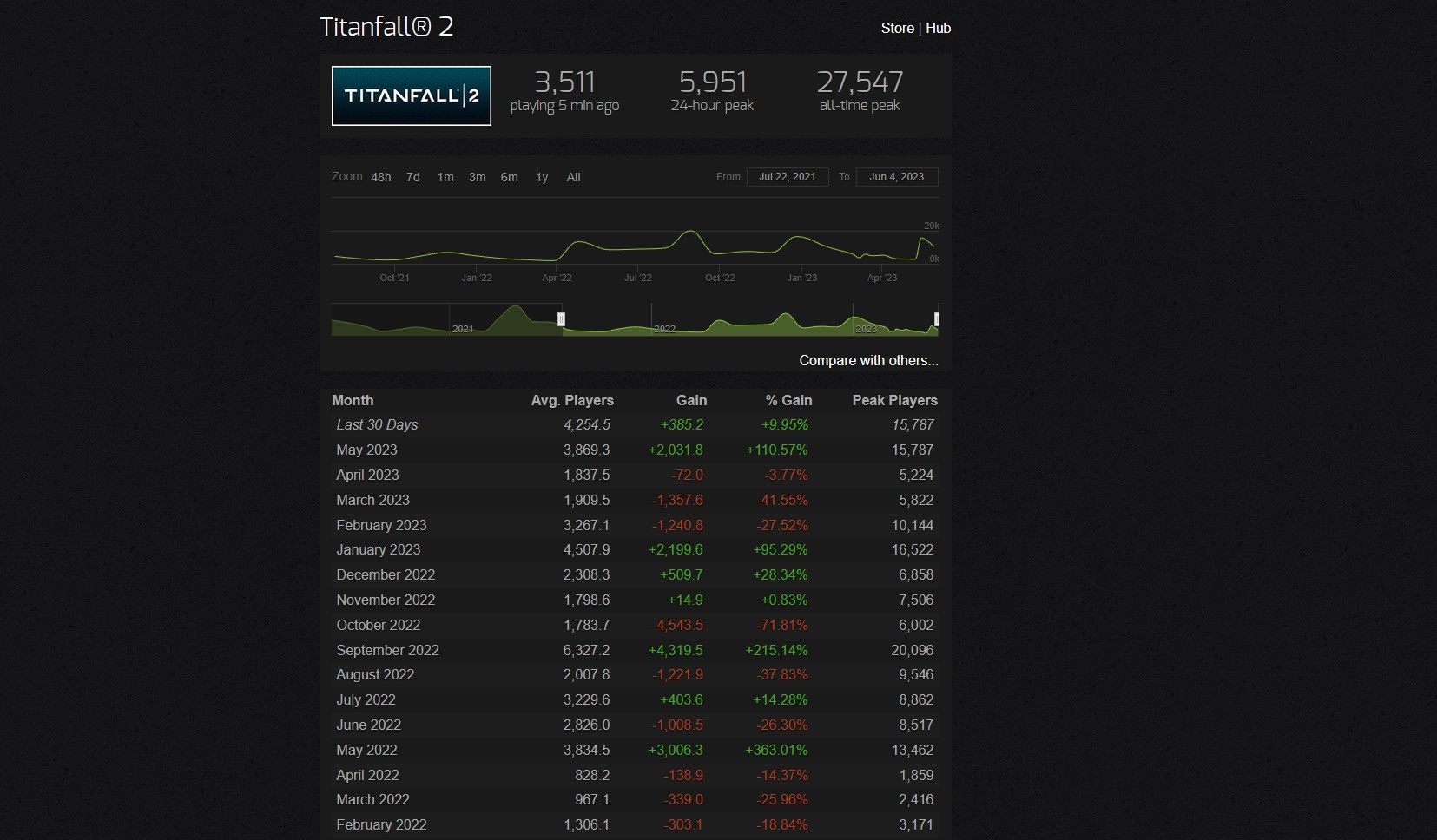Open the Hub link

click(x=939, y=28)
